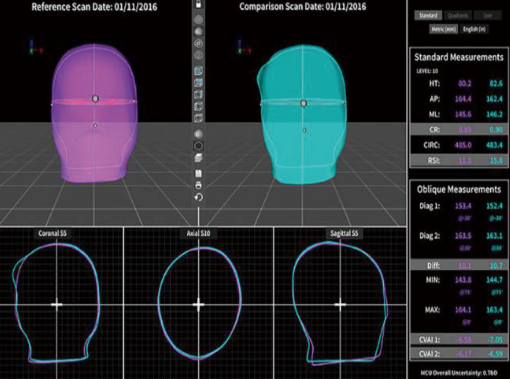Click the save document icon in center toolbar
Screen dimensions: 510x379
(x=198, y=173)
